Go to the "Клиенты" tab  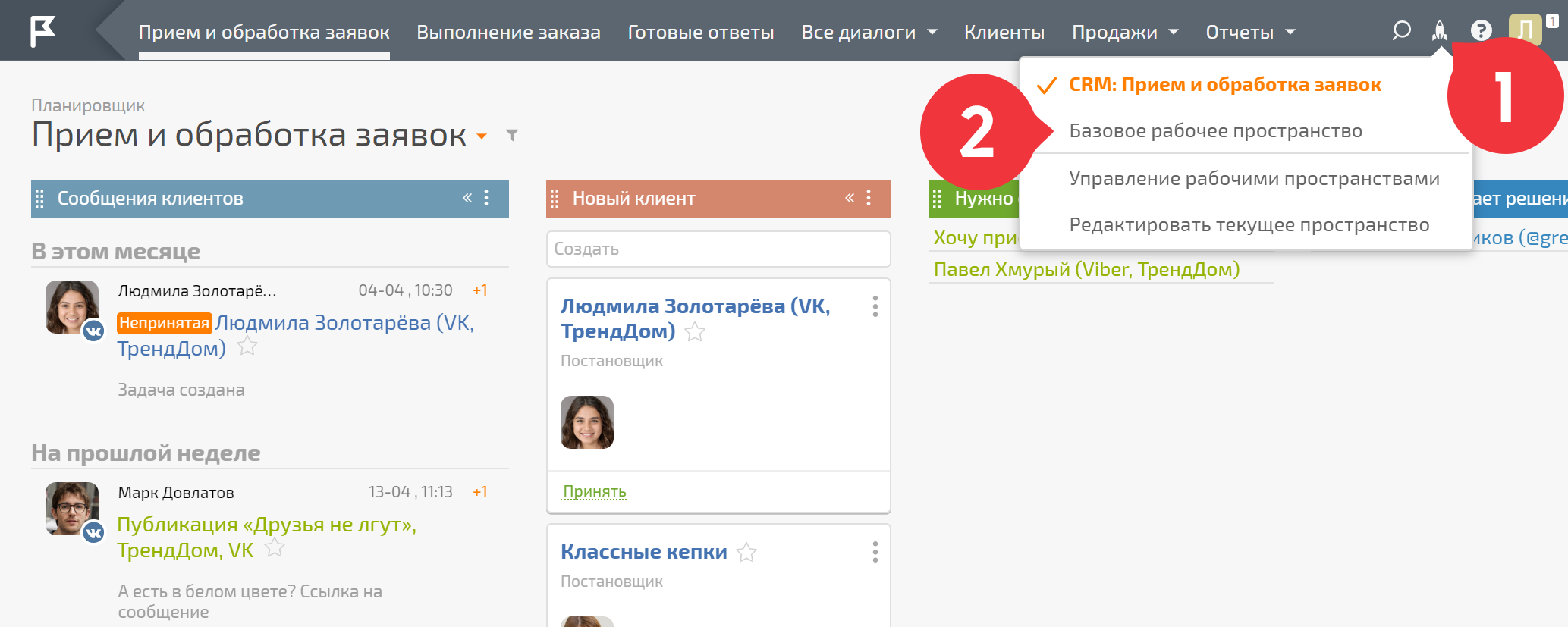pyautogui.click(x=1004, y=32)
